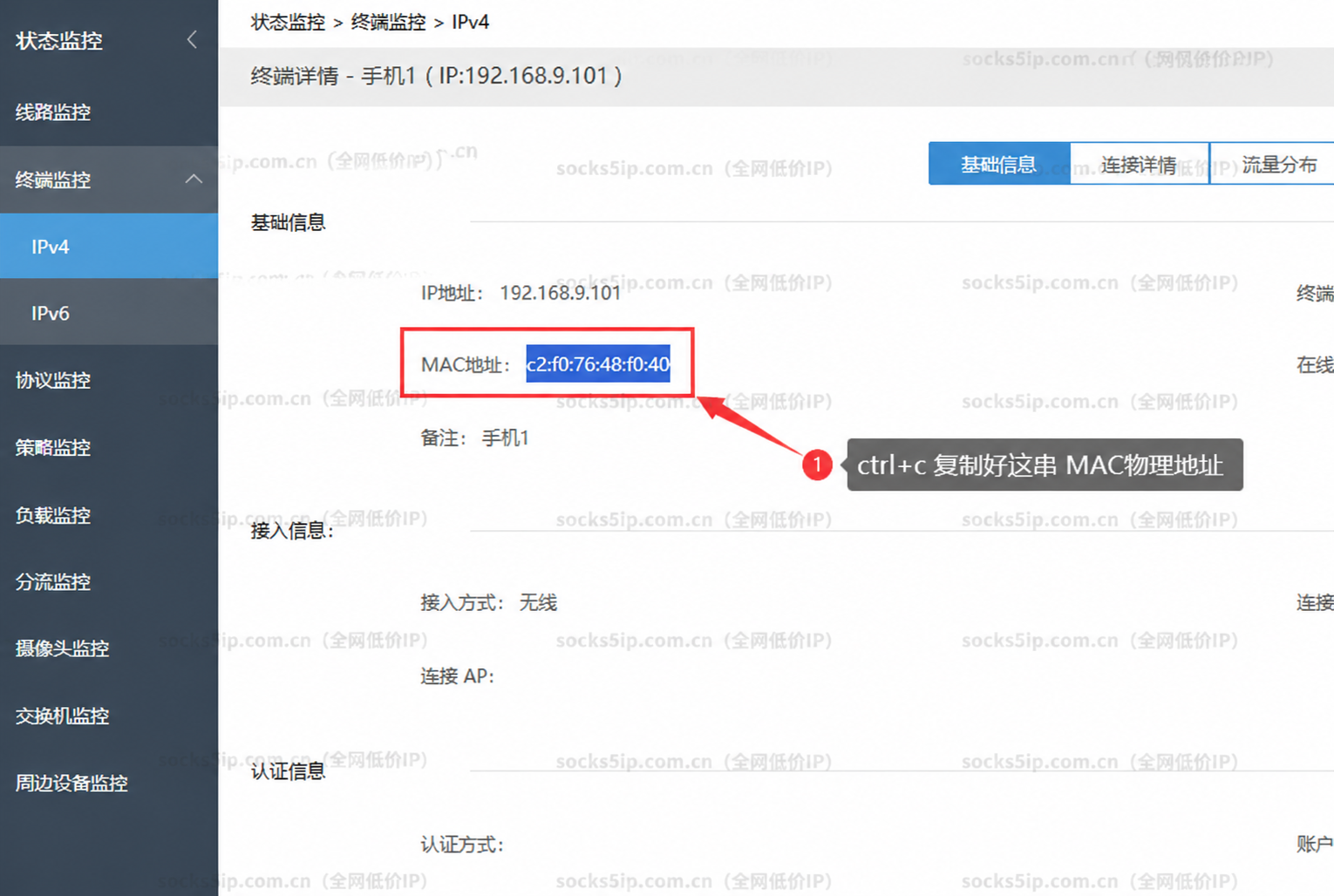Click the 认证信息 section heading

pos(289,770)
